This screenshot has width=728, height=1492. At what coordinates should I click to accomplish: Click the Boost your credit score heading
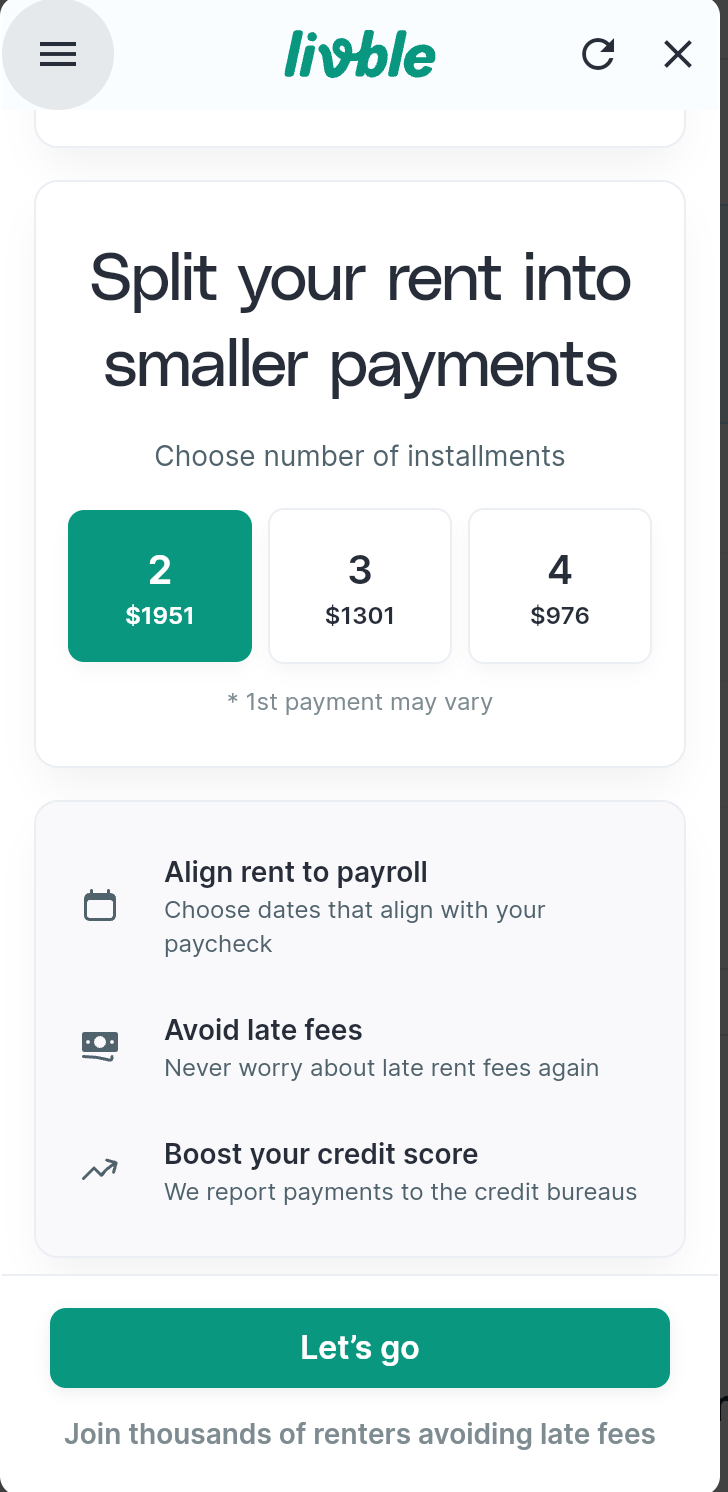tap(321, 1154)
